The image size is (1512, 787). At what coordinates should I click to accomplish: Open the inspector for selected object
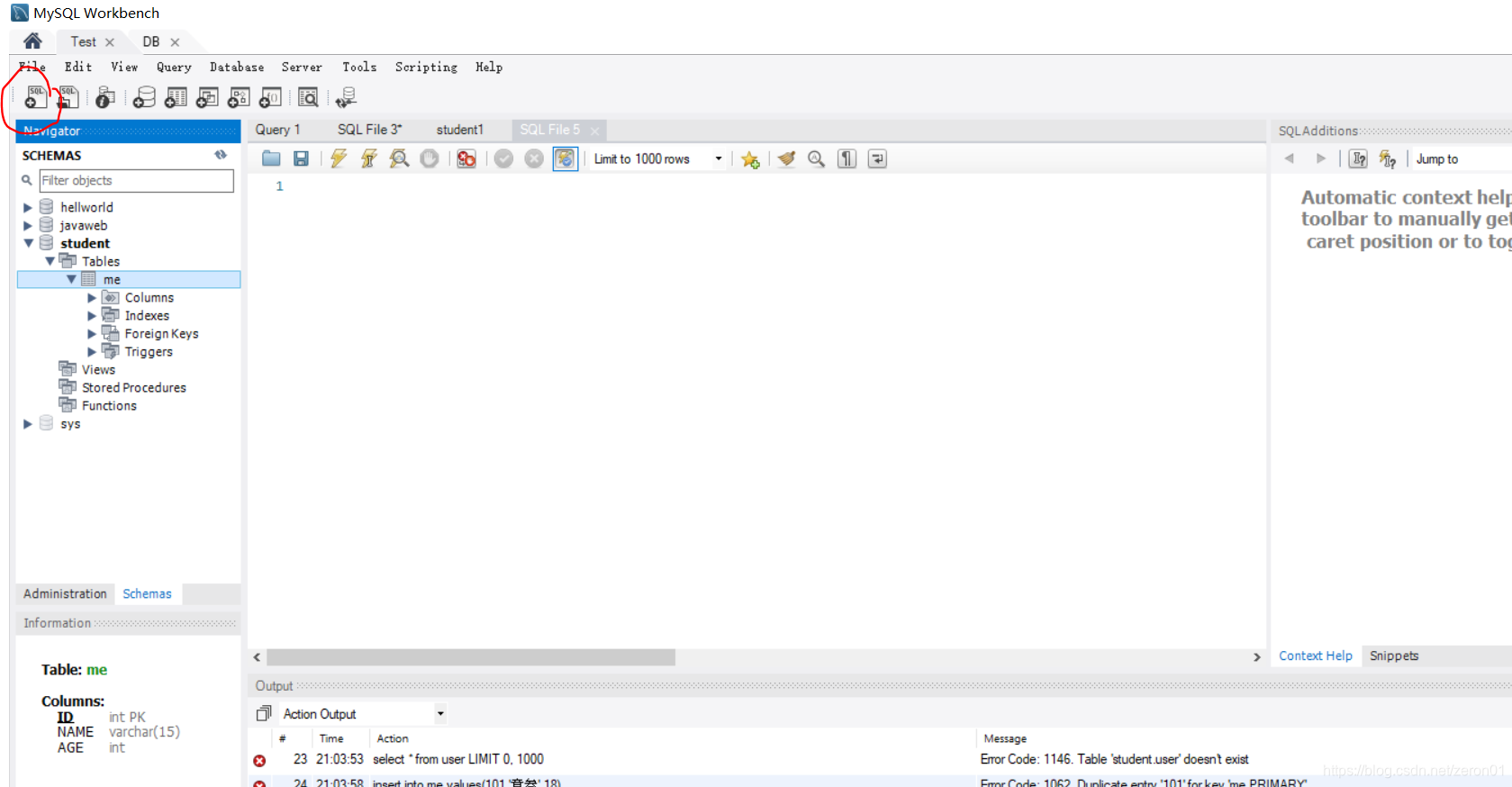[x=105, y=97]
